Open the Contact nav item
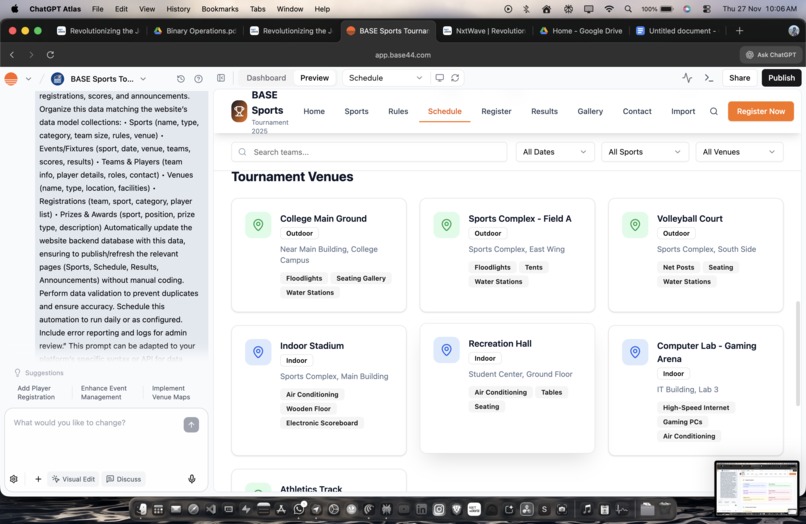The height and width of the screenshot is (524, 806). pyautogui.click(x=636, y=111)
